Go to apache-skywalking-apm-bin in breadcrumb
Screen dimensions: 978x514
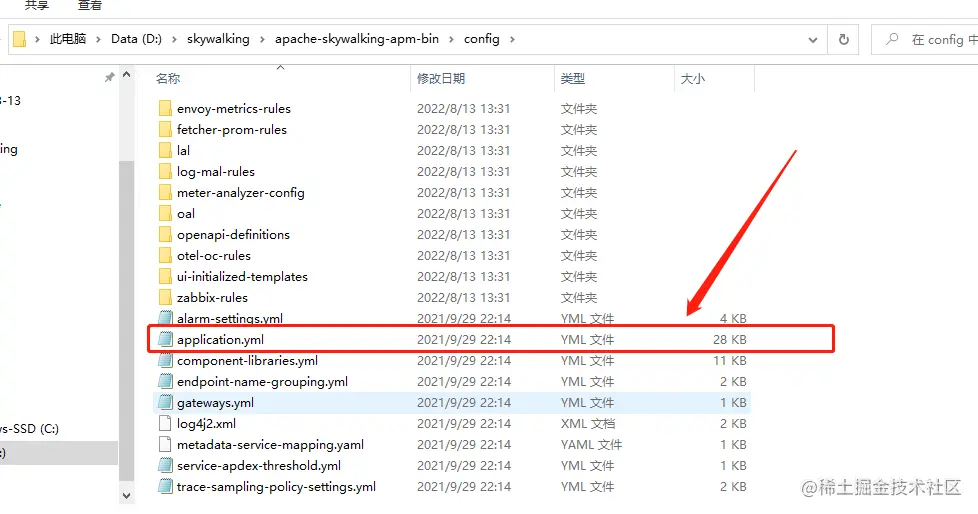[357, 39]
